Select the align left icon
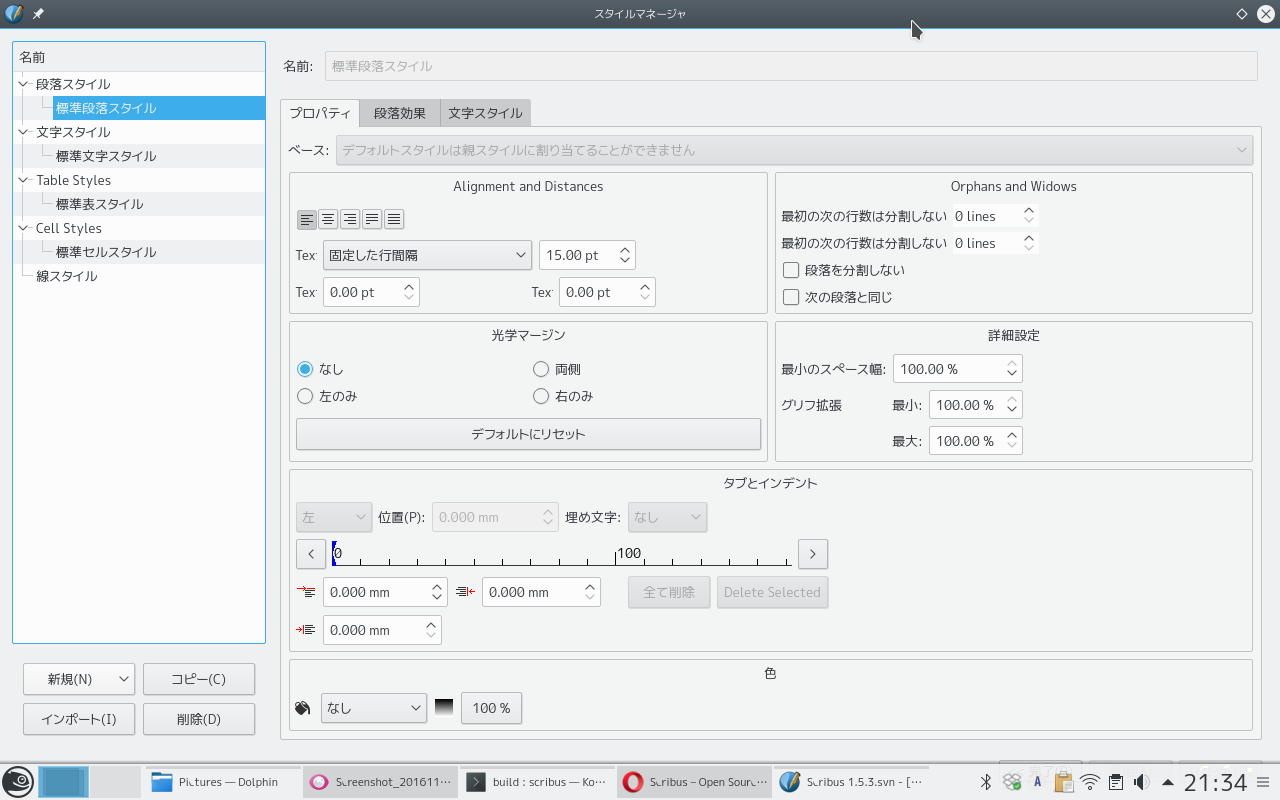The height and width of the screenshot is (800, 1280). tap(306, 219)
